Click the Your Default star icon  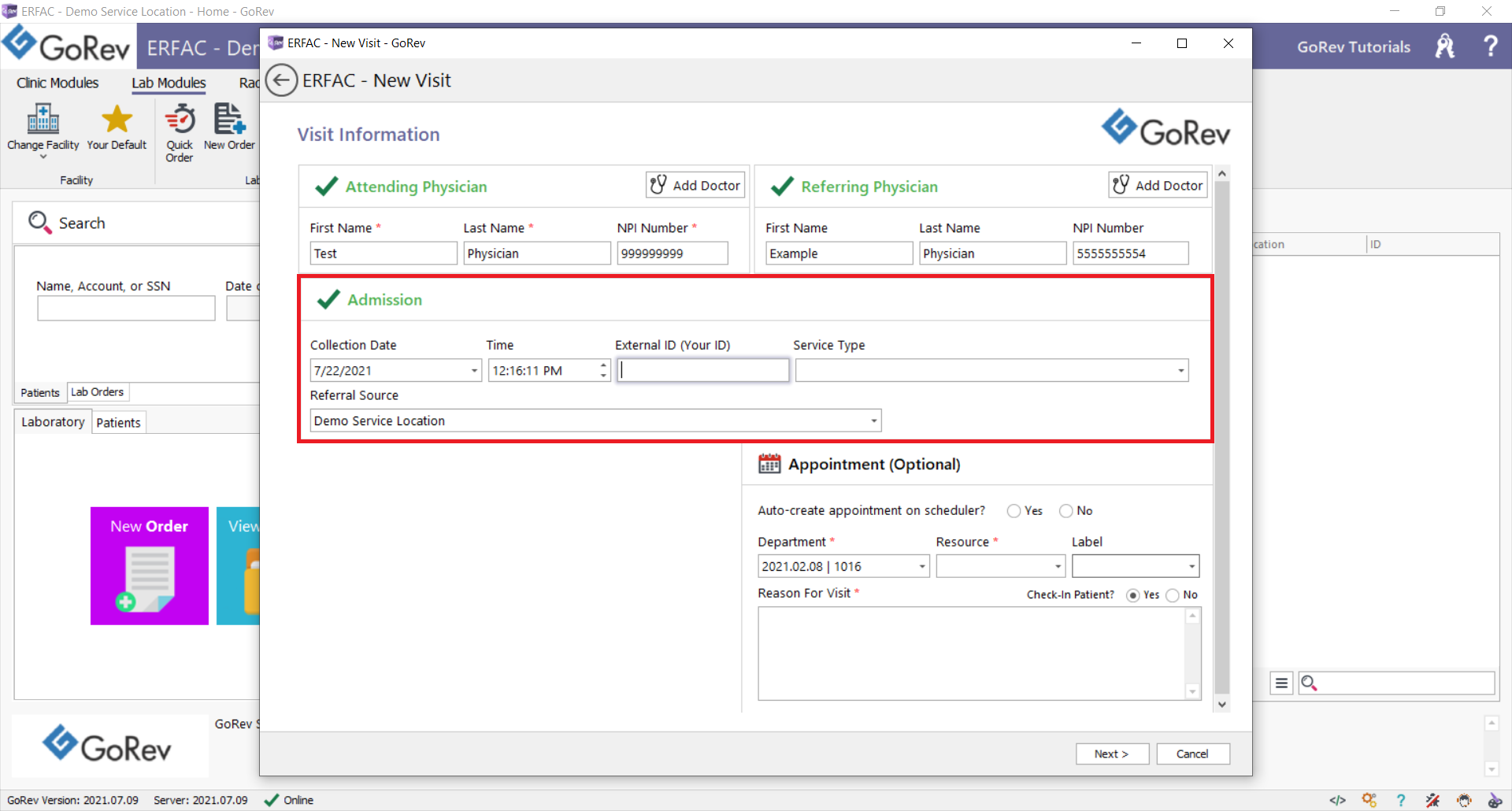tap(117, 119)
